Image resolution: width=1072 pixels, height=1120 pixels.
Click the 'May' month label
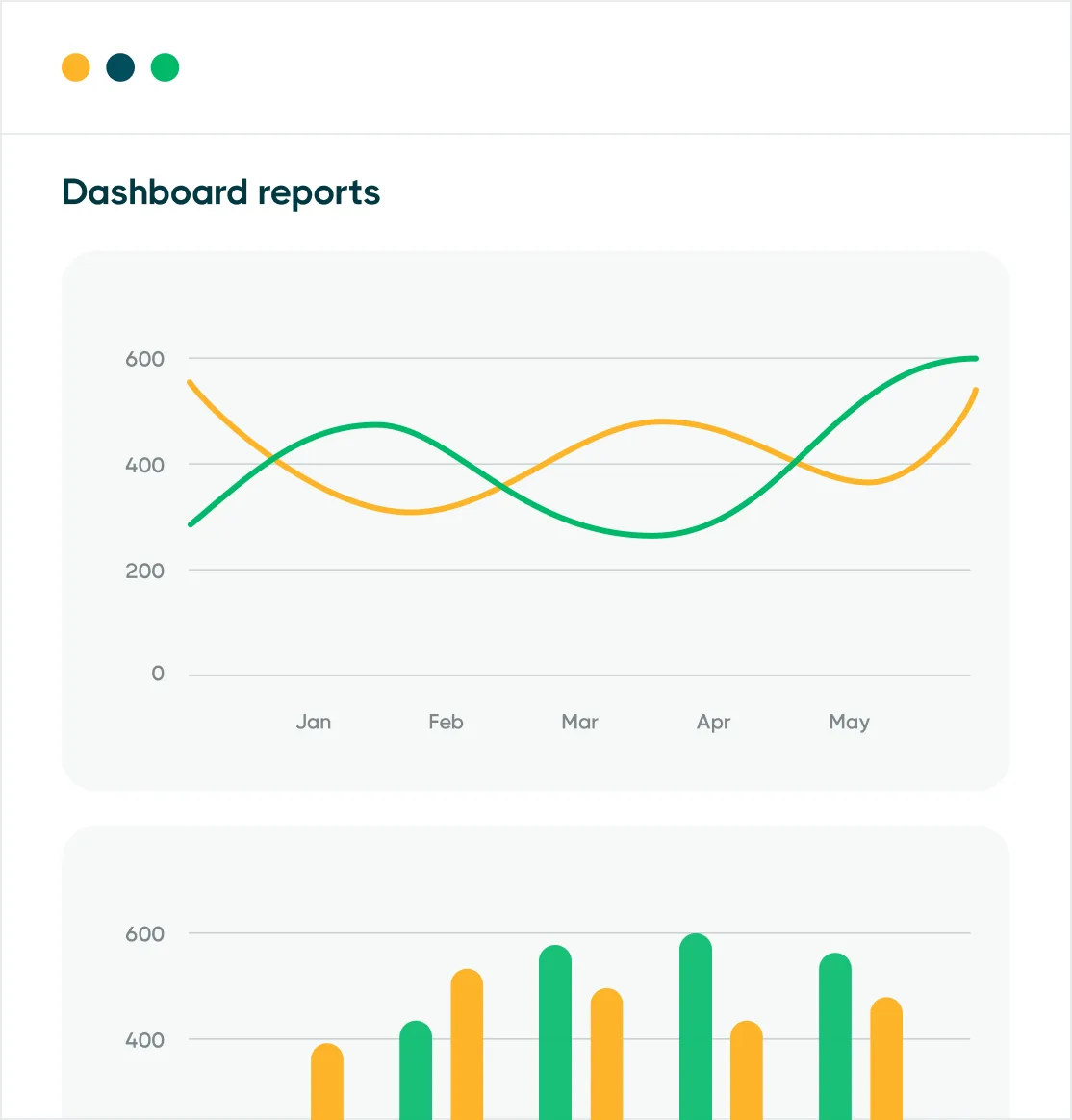(849, 723)
